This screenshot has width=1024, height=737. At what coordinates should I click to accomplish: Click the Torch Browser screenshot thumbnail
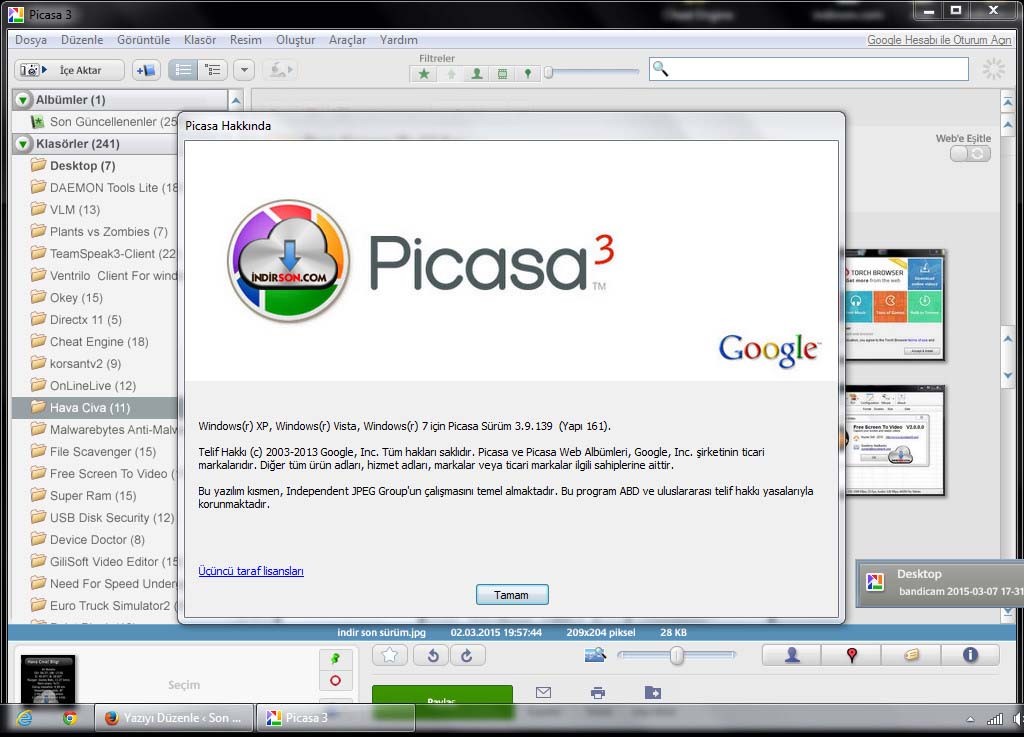click(894, 306)
